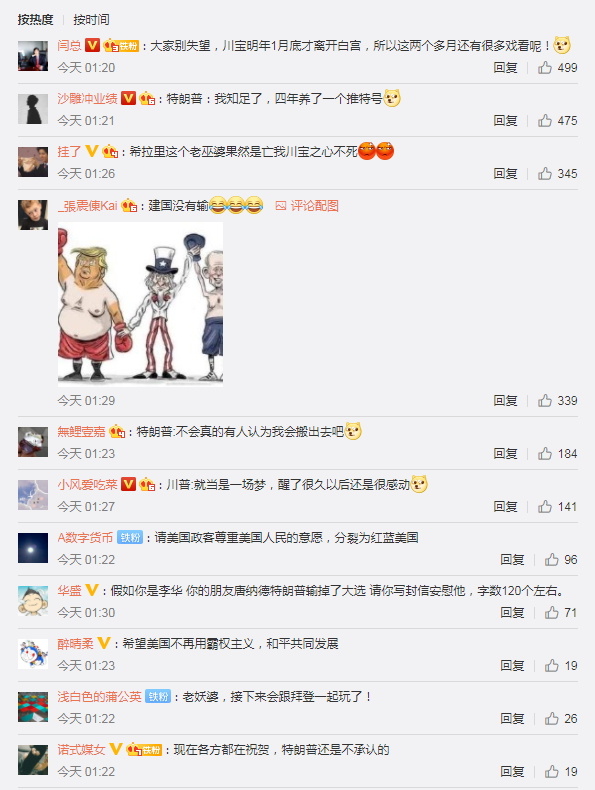
Task: Click the avatar of 醉晴柔
Action: coord(33,653)
